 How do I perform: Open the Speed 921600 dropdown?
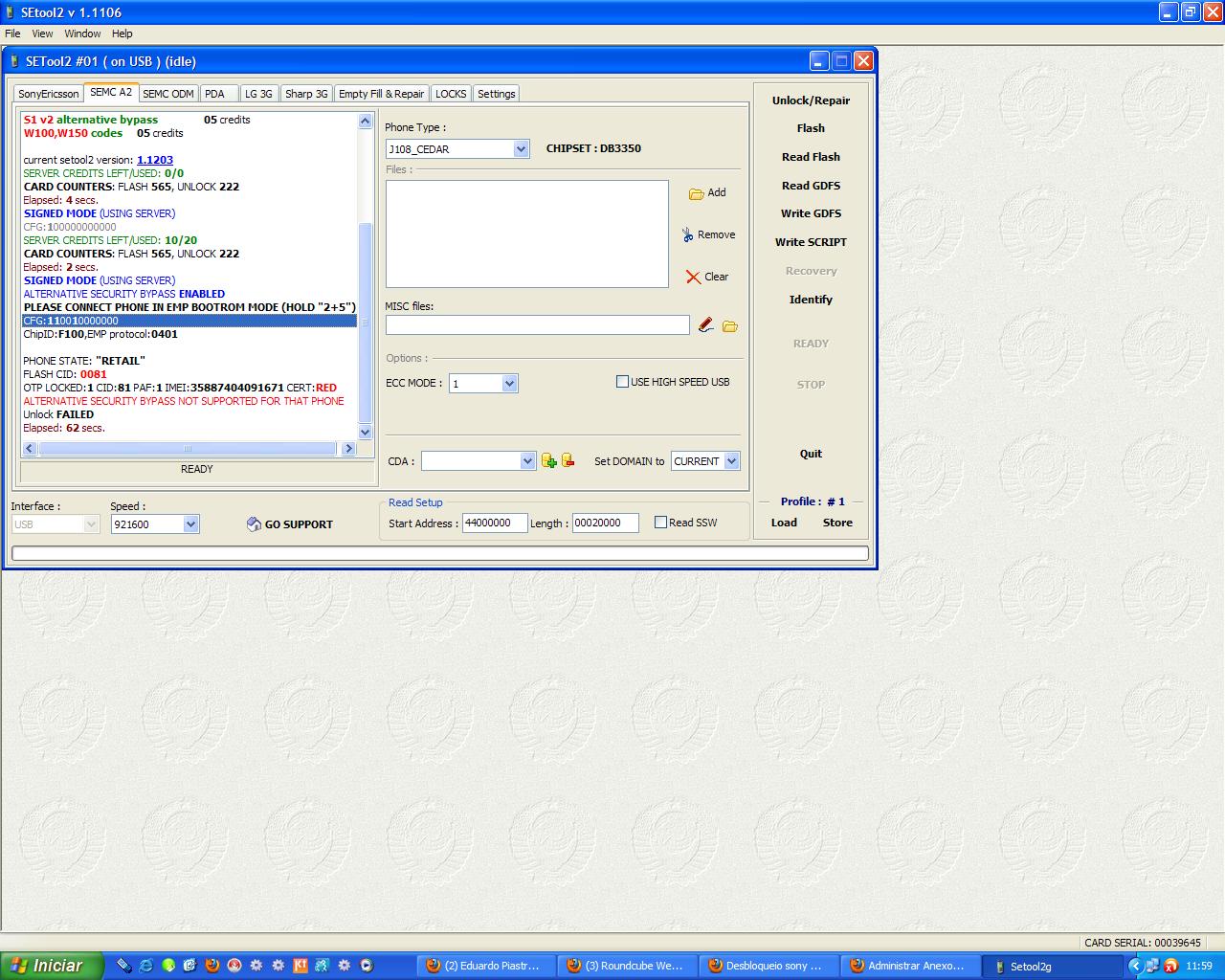190,524
